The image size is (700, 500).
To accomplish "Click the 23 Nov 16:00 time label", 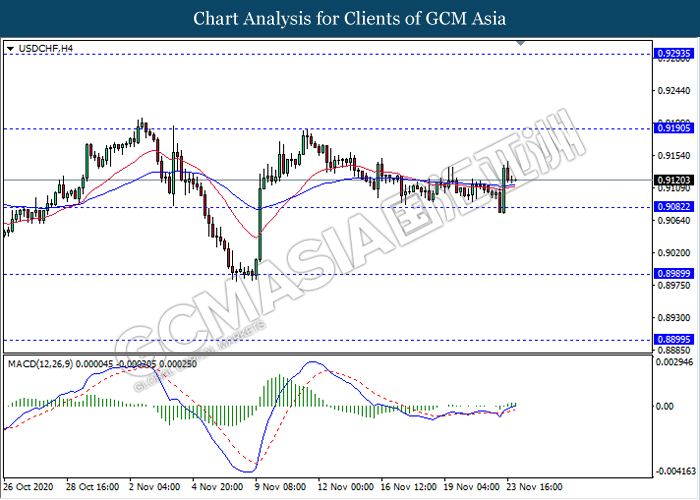I will click(534, 487).
